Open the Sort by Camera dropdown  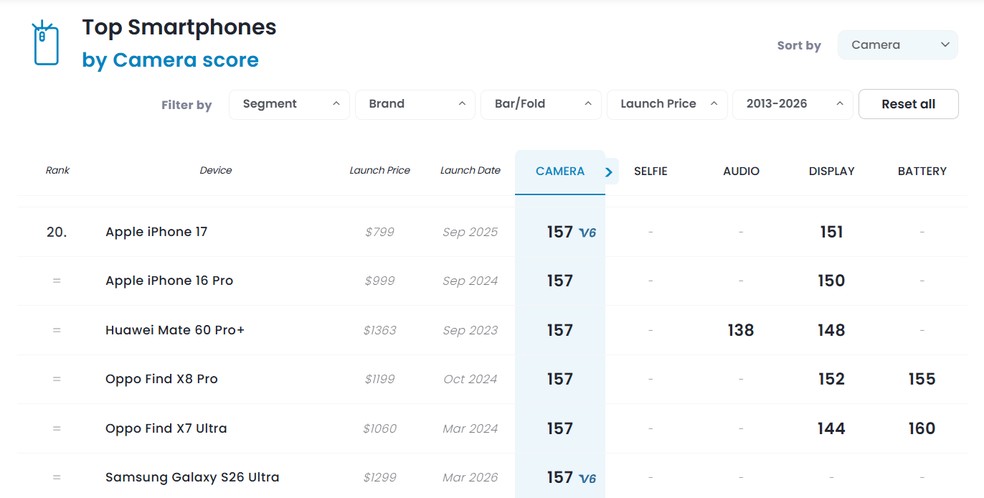pyautogui.click(x=897, y=45)
